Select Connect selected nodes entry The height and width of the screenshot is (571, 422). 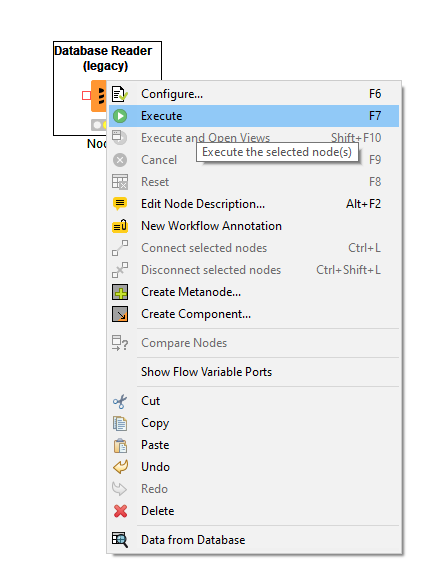click(x=254, y=248)
